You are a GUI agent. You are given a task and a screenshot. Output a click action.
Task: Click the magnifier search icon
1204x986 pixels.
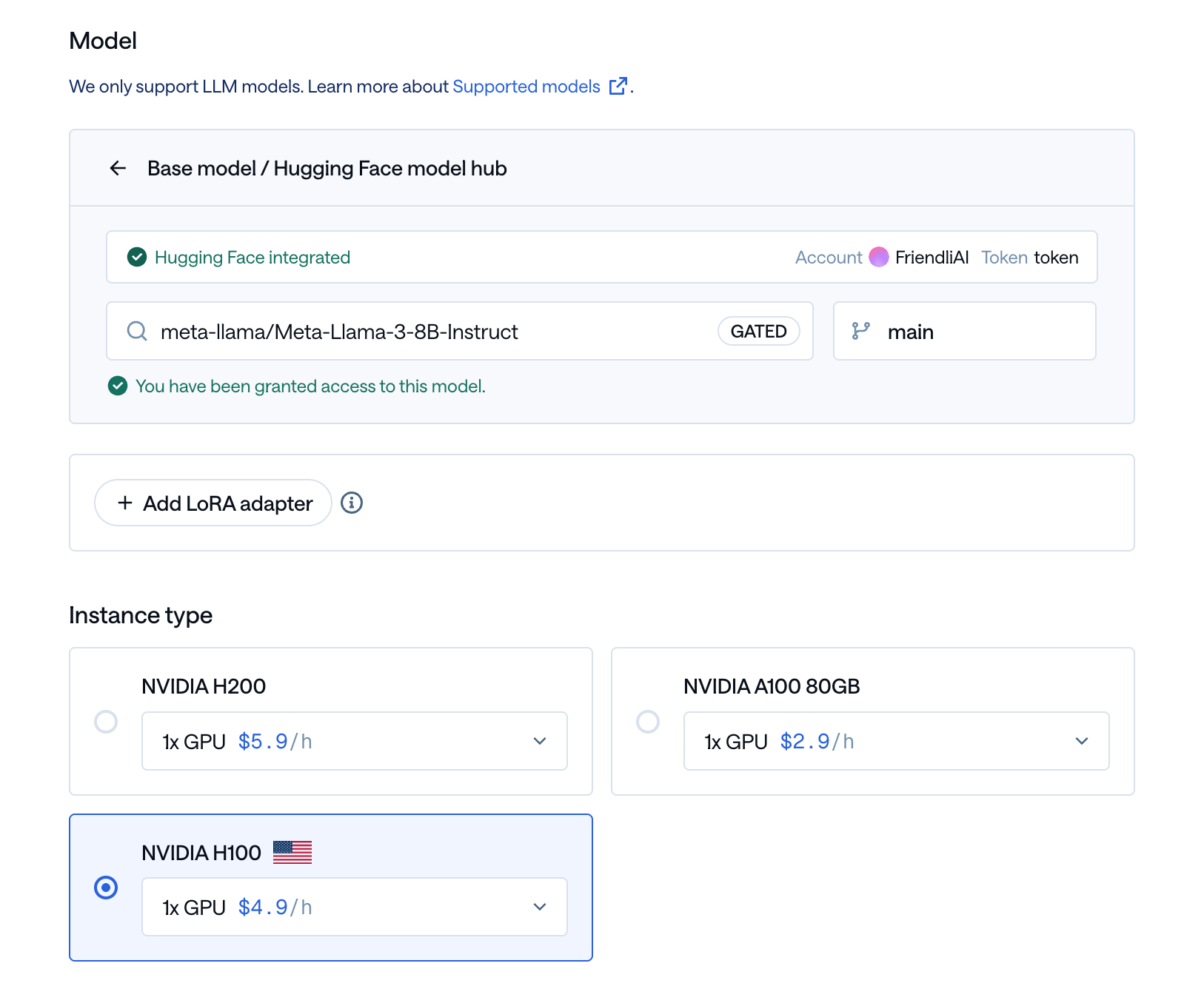coord(136,331)
